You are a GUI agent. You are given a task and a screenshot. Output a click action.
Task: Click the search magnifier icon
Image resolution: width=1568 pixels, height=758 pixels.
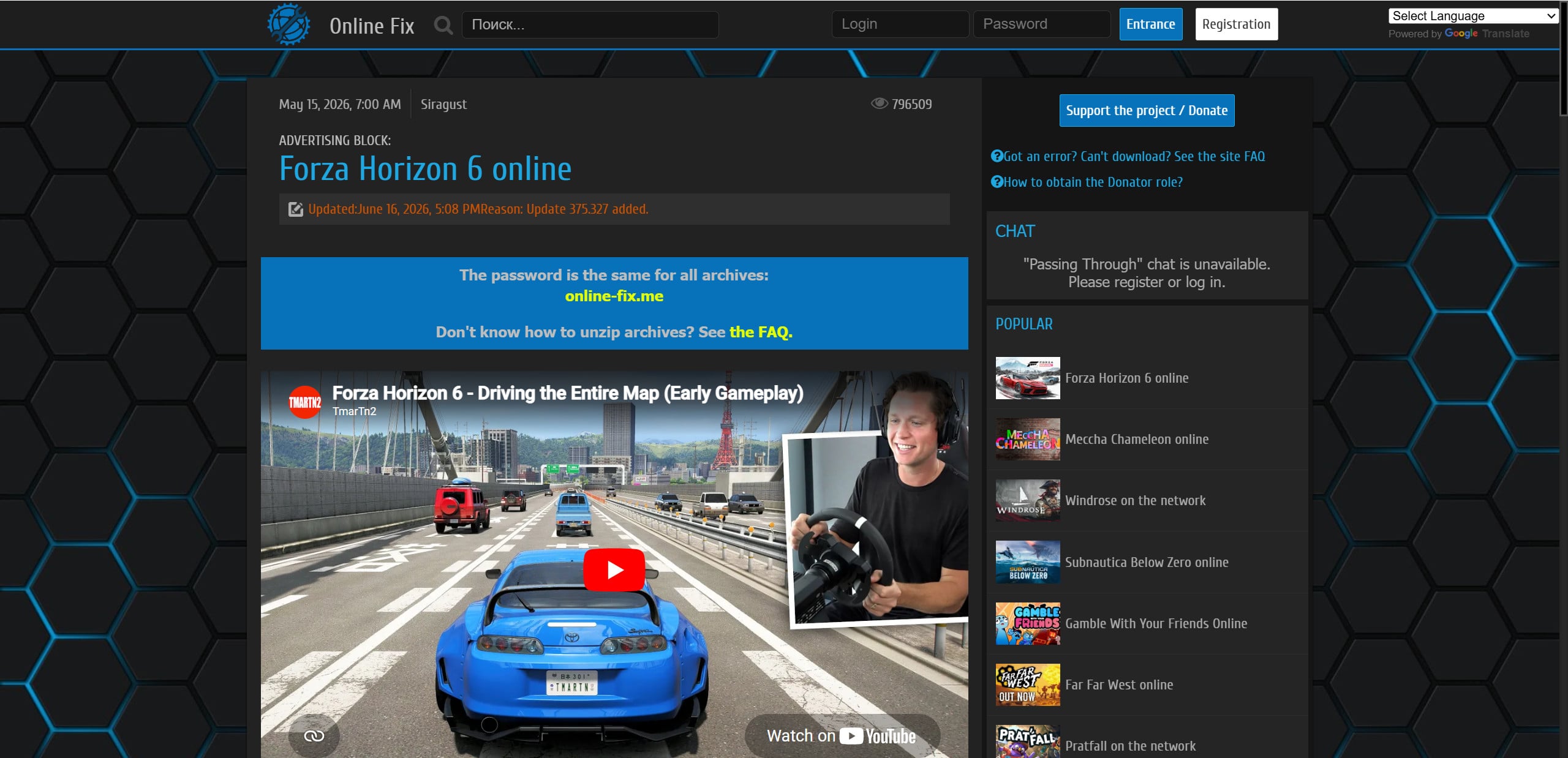443,25
